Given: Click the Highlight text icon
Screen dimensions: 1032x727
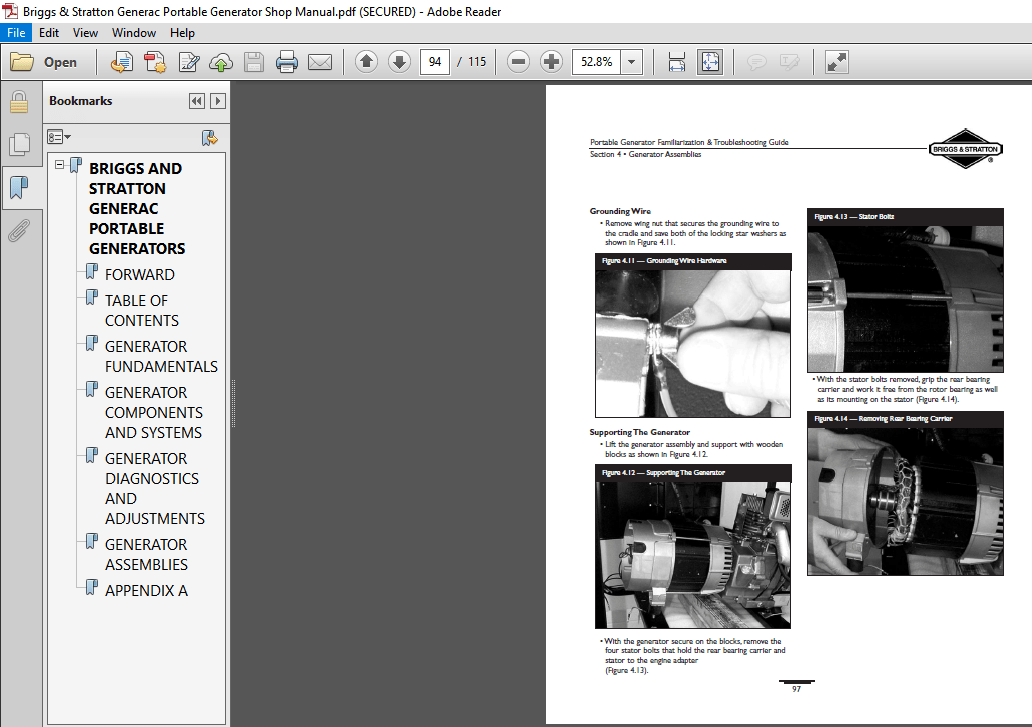Looking at the screenshot, I should (789, 62).
